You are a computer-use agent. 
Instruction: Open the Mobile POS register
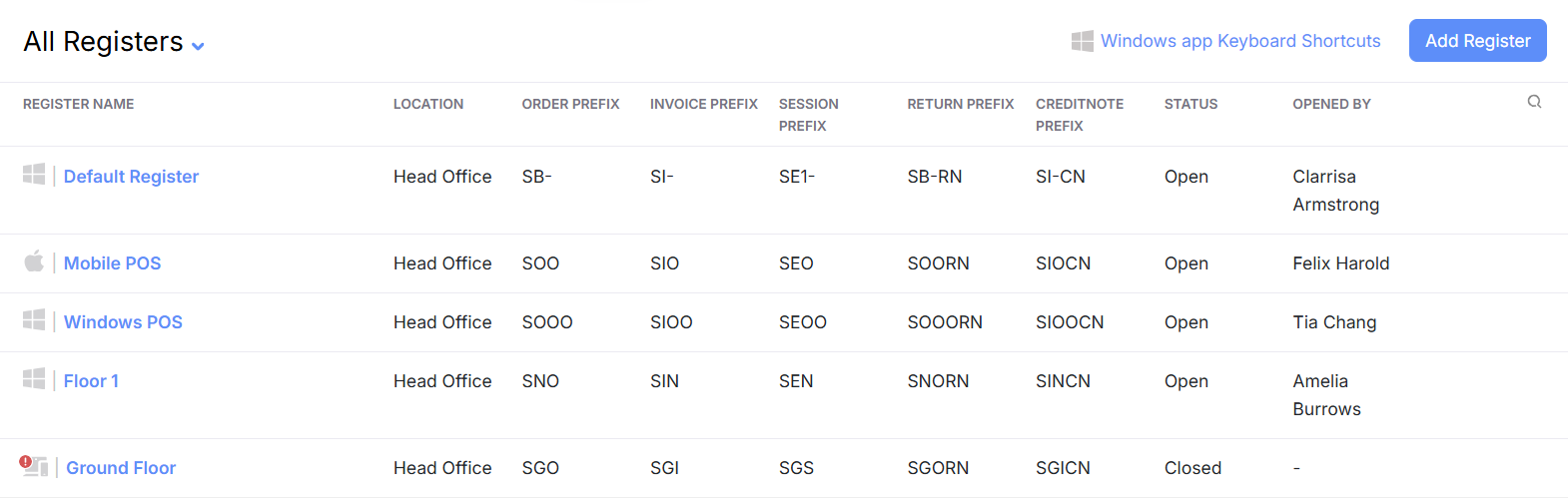[x=112, y=263]
